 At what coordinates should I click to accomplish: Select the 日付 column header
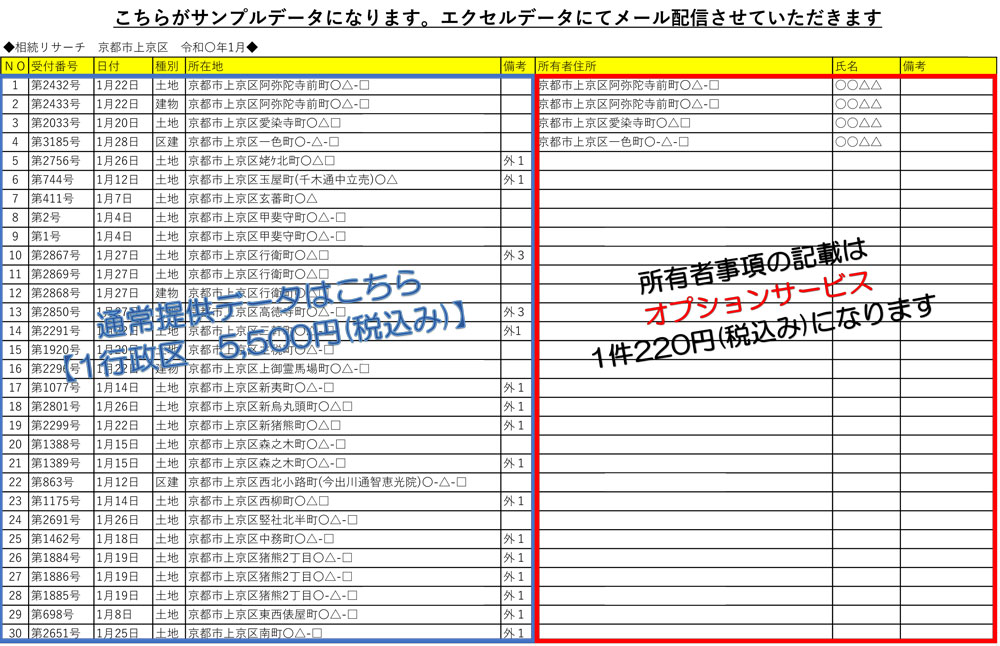tap(122, 66)
